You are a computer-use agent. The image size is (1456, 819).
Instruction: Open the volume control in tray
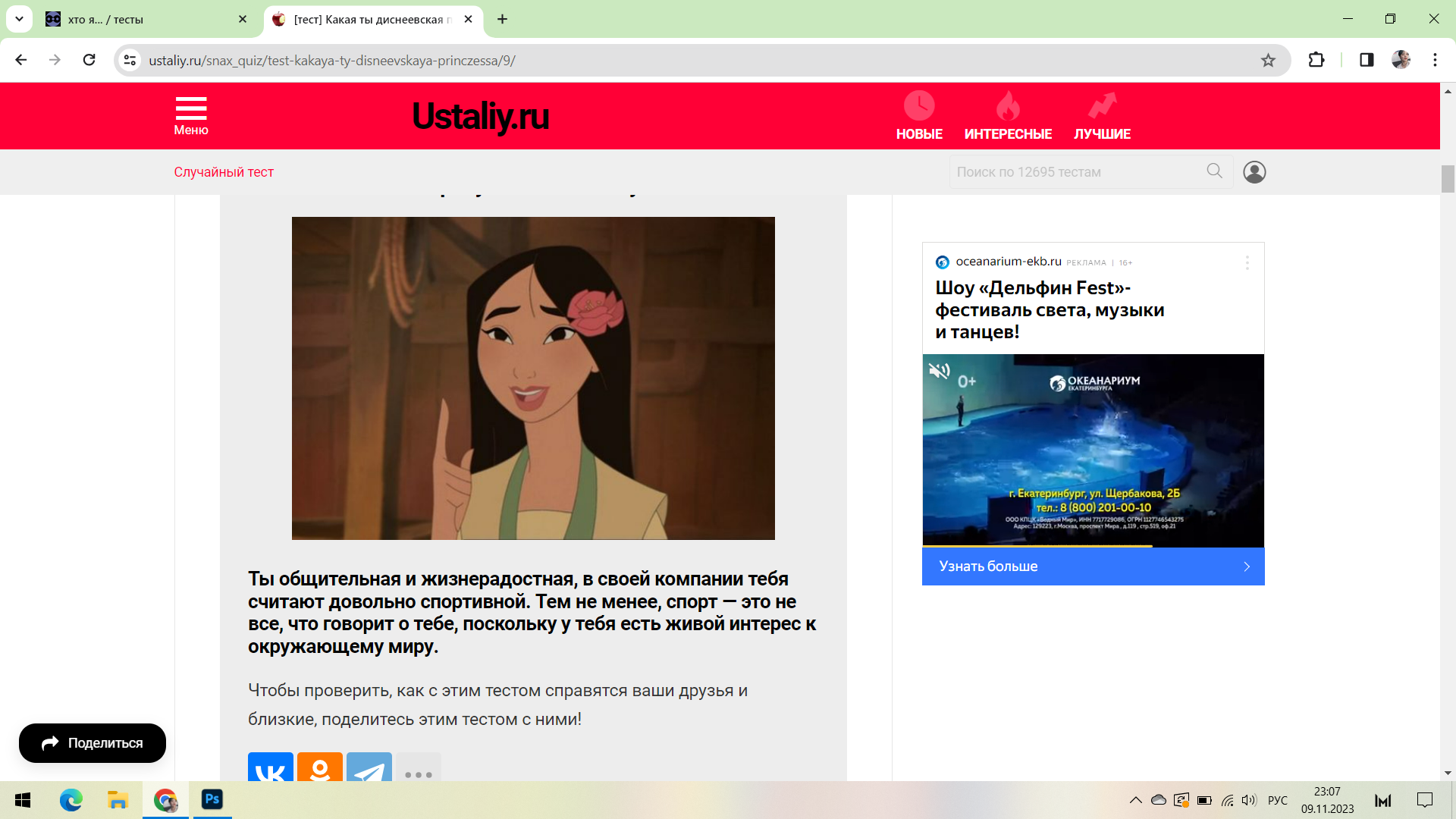1249,800
